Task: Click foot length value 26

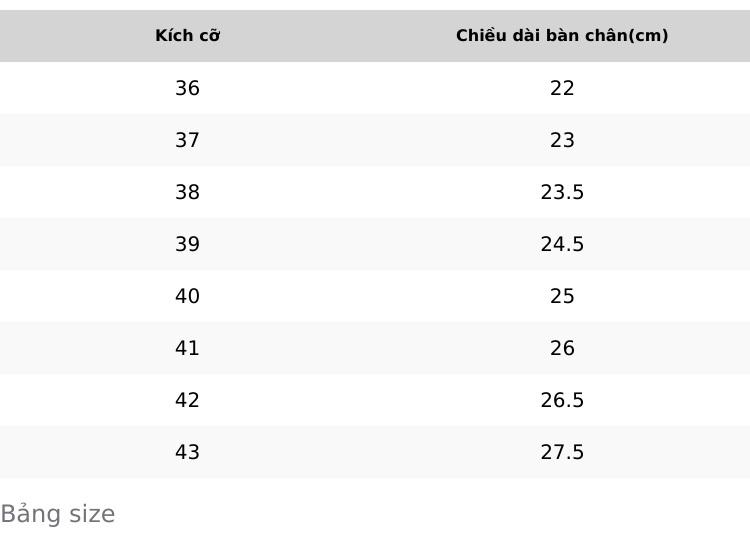Action: 562,348
